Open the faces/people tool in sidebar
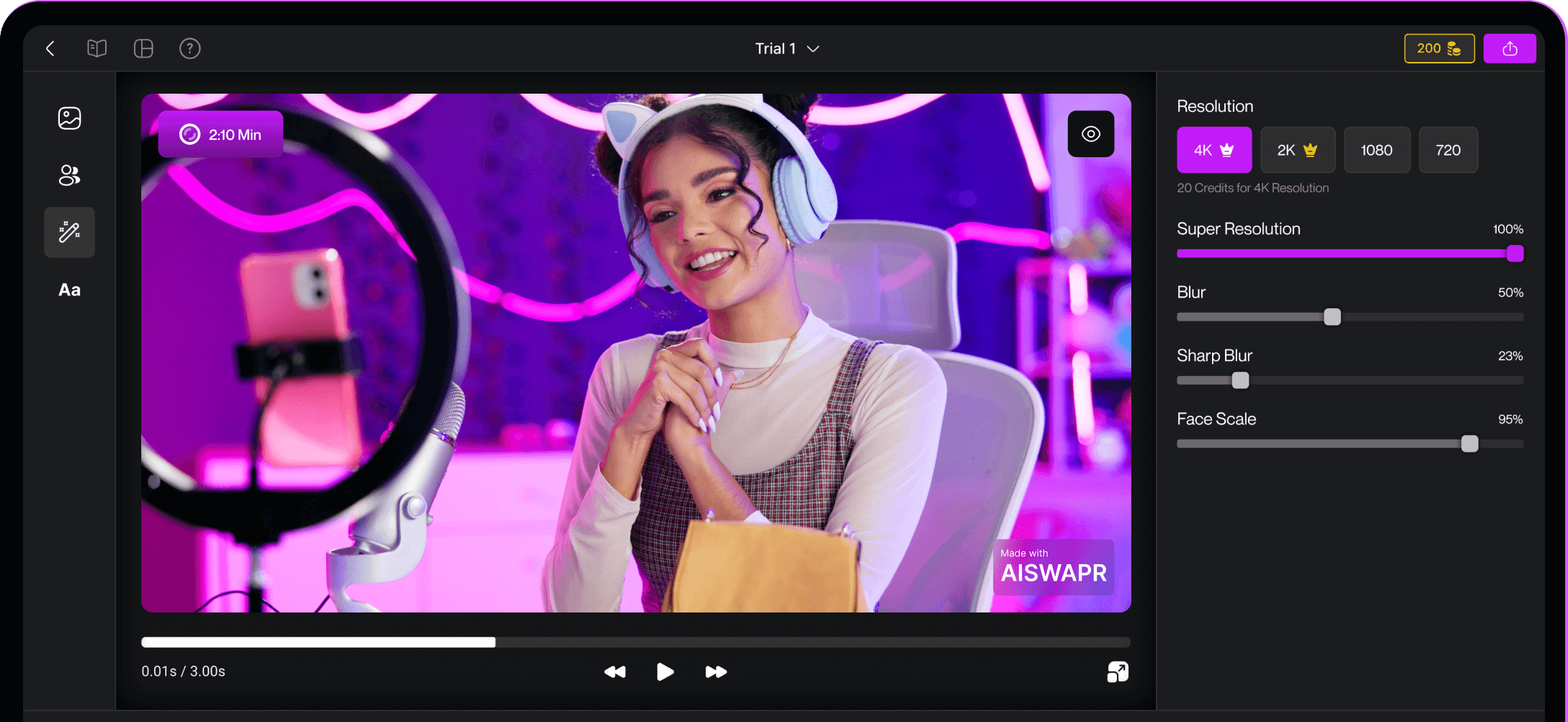Screen dimensions: 1568x722 pos(69,175)
